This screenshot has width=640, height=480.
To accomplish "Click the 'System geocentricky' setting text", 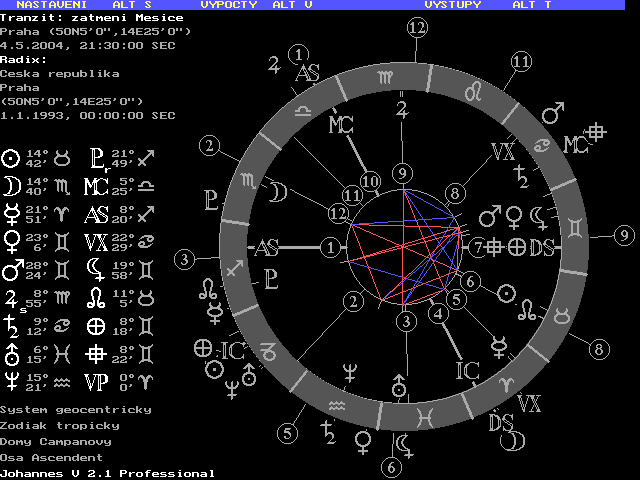I will (75, 410).
